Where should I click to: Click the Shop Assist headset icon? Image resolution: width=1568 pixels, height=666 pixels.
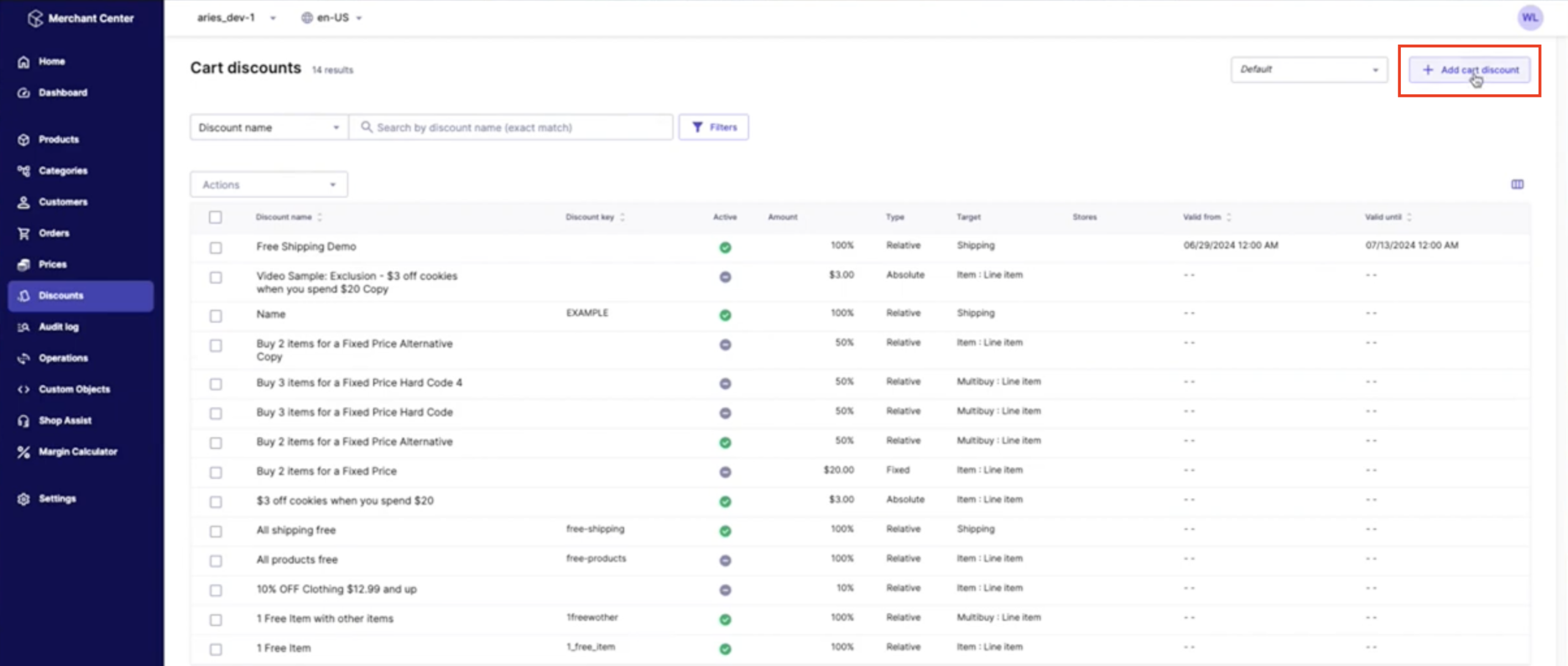24,421
